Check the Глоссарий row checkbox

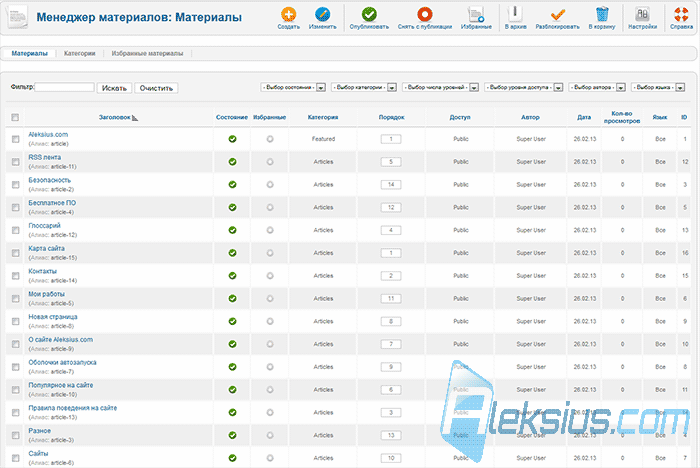pyautogui.click(x=16, y=230)
